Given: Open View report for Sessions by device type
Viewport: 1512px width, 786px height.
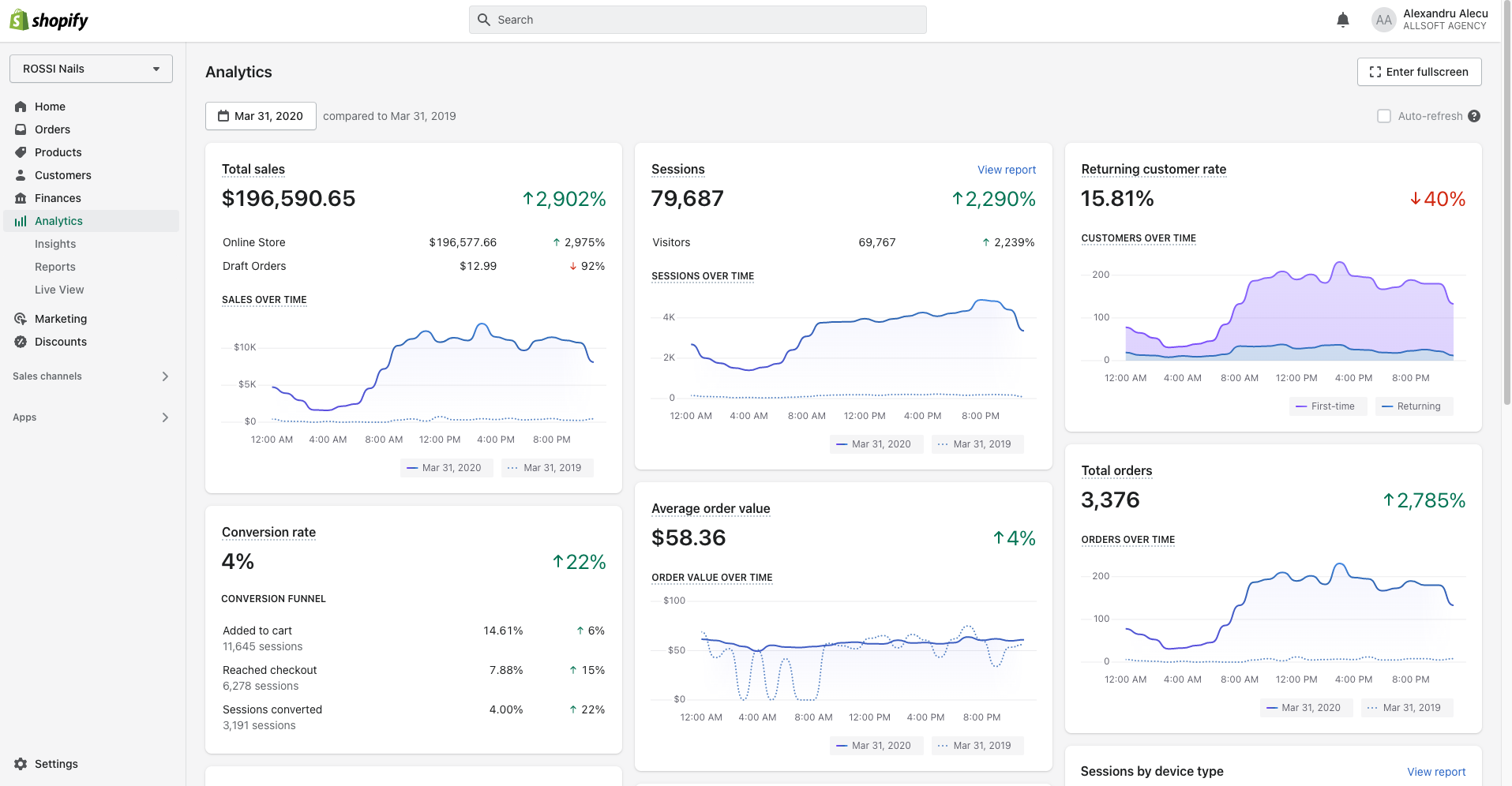Looking at the screenshot, I should tap(1436, 772).
